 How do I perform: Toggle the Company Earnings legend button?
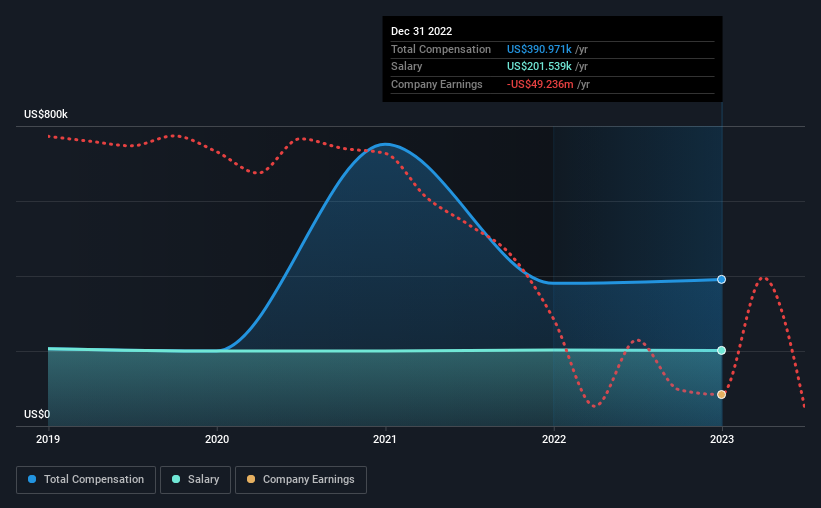coord(301,480)
